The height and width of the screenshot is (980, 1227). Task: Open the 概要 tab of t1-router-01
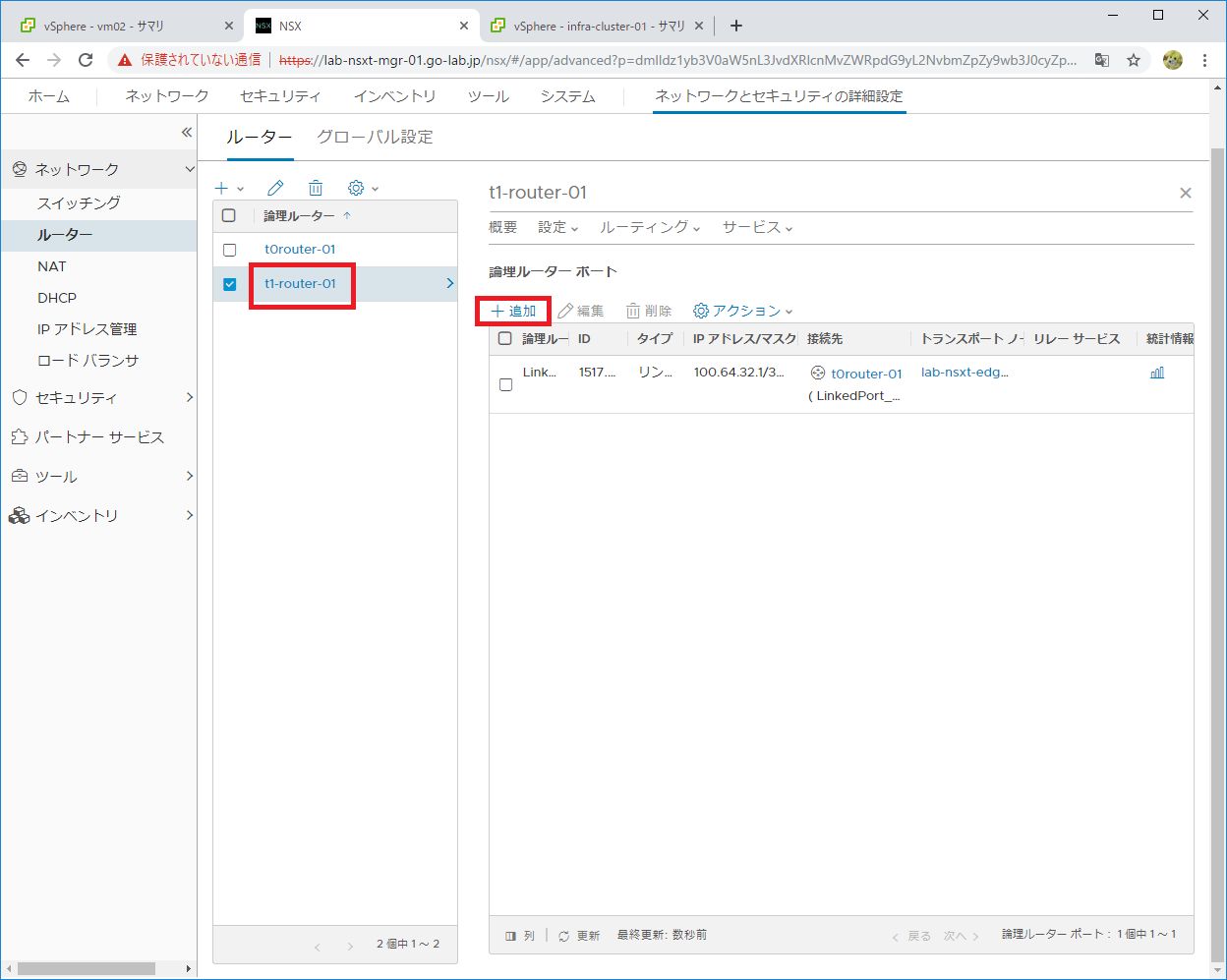click(502, 227)
